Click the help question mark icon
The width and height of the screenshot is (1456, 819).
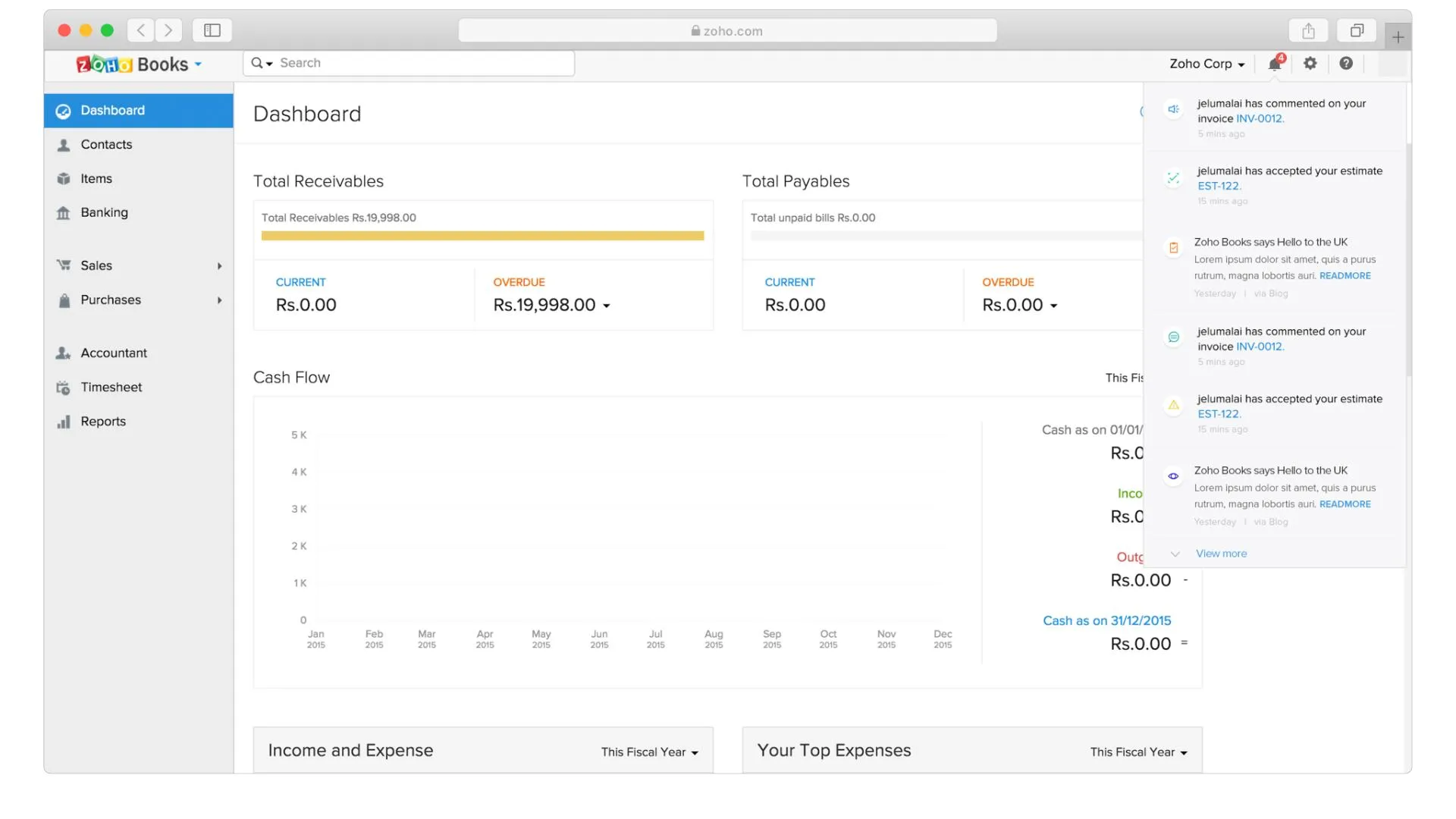click(1346, 64)
